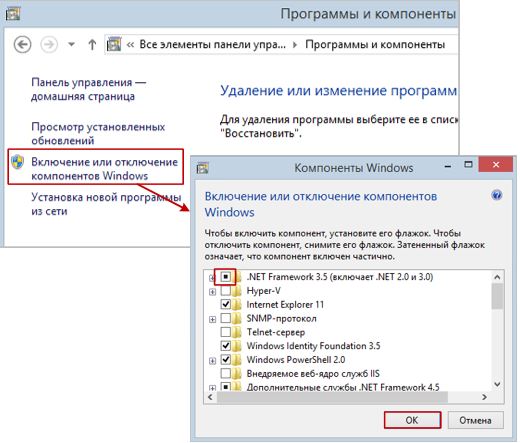The width and height of the screenshot is (520, 443).
Task: Enable the Hyper-V checkbox
Action: pyautogui.click(x=226, y=291)
